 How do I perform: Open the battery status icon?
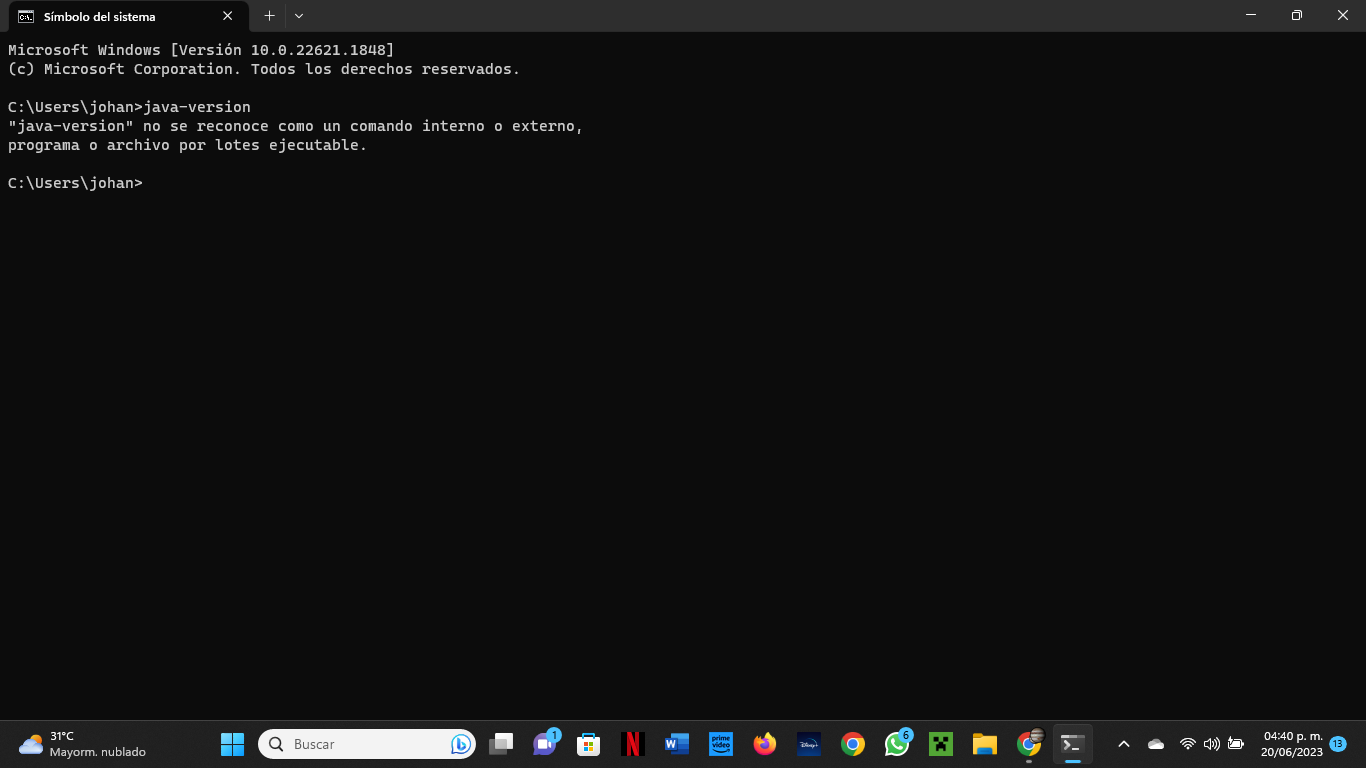coord(1236,744)
